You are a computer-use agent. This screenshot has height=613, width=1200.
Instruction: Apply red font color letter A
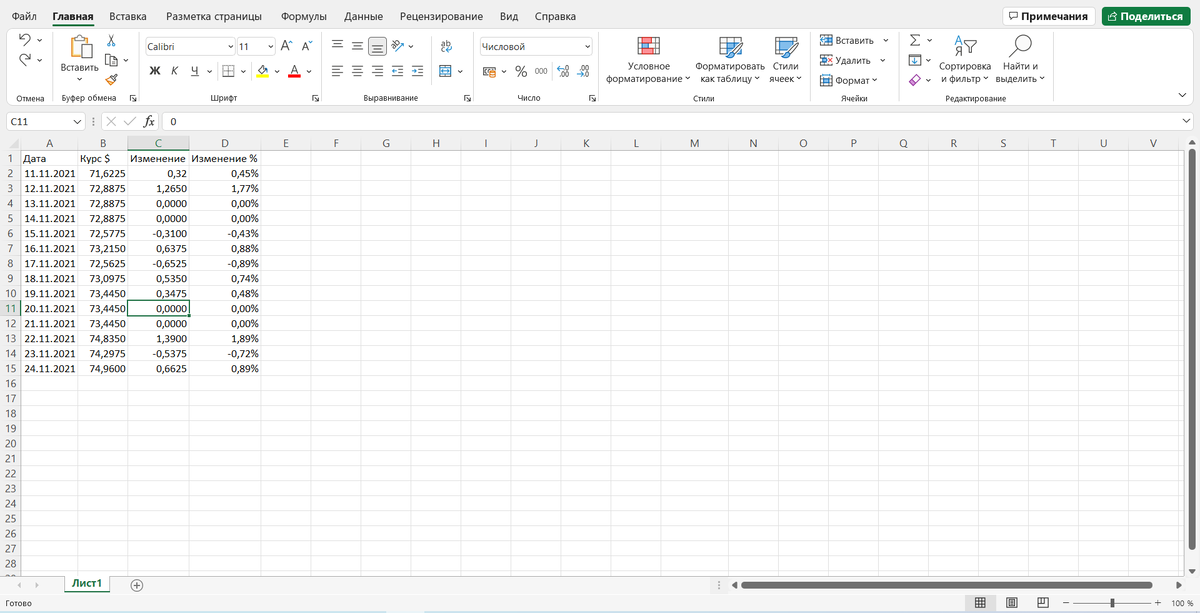294,71
